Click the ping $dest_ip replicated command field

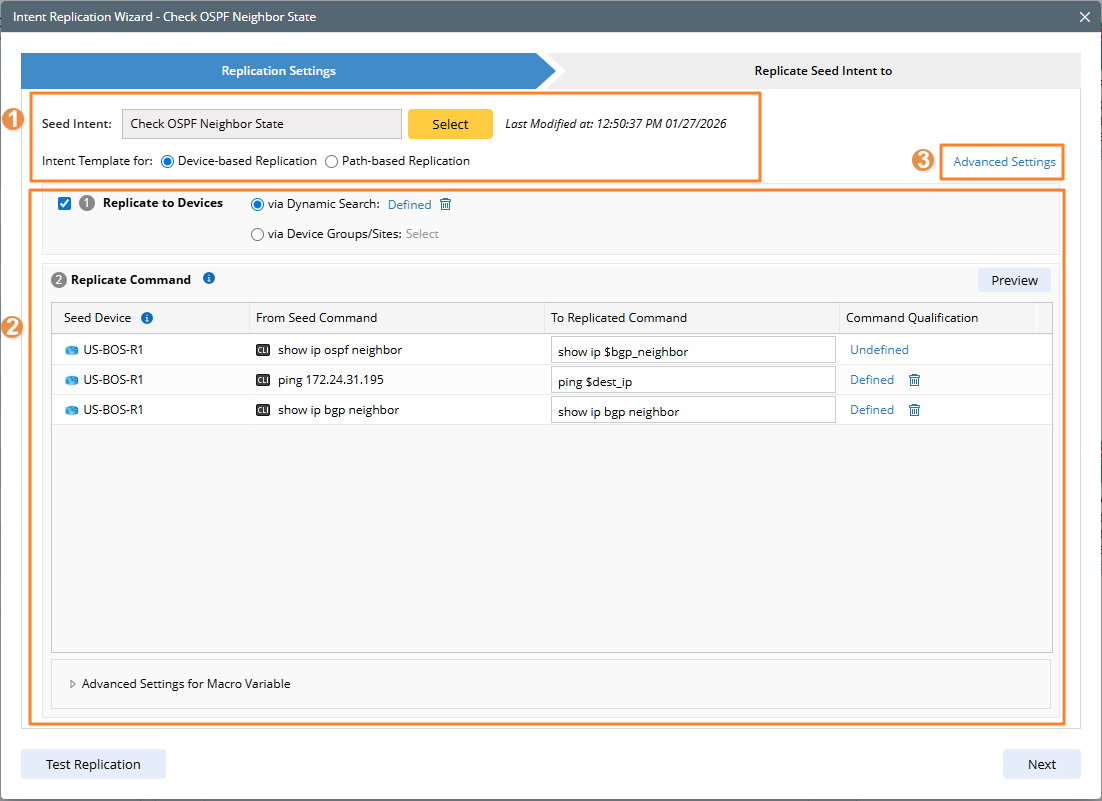coord(692,380)
